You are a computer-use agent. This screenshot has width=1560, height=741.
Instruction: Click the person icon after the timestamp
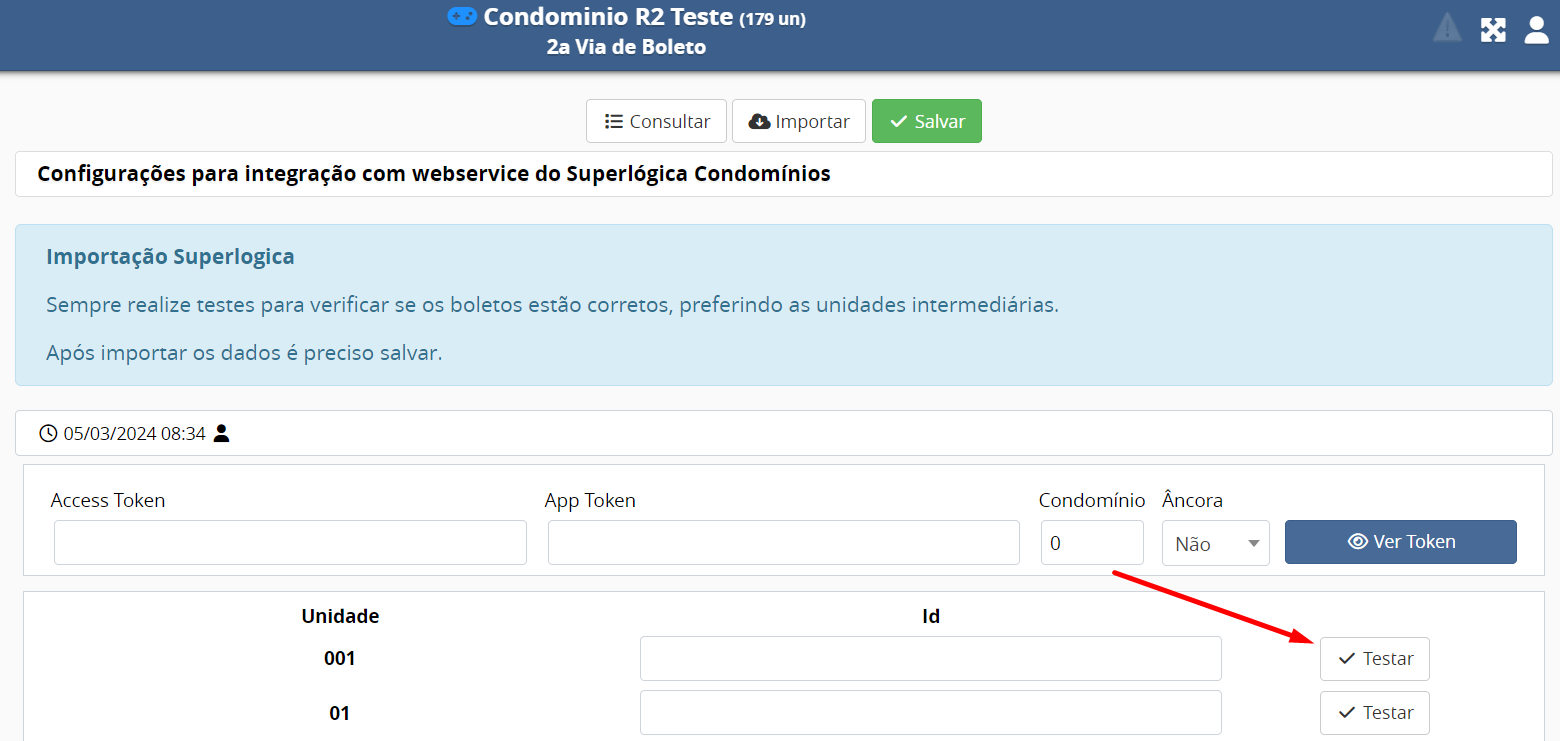point(222,433)
